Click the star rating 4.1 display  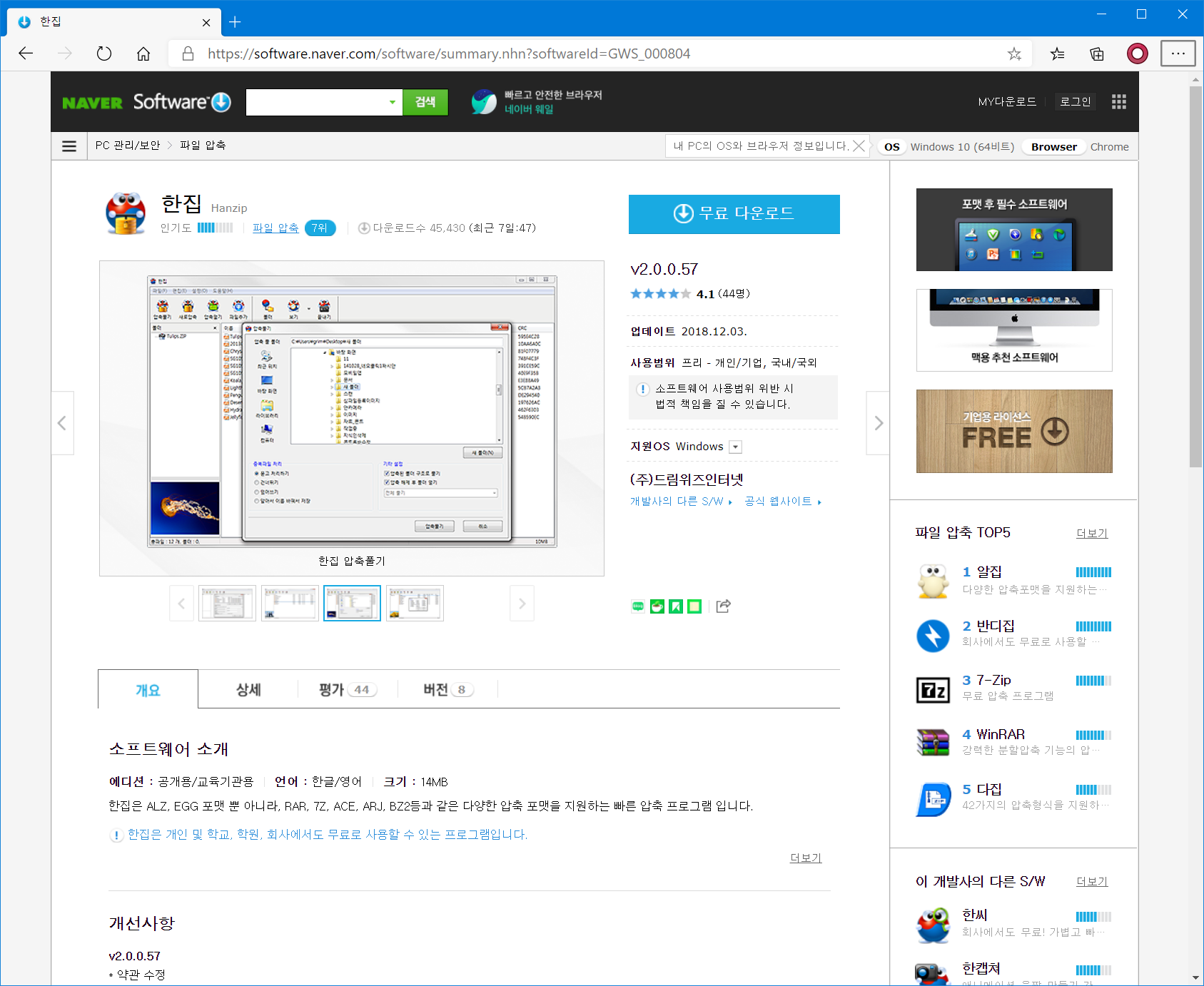tap(689, 294)
